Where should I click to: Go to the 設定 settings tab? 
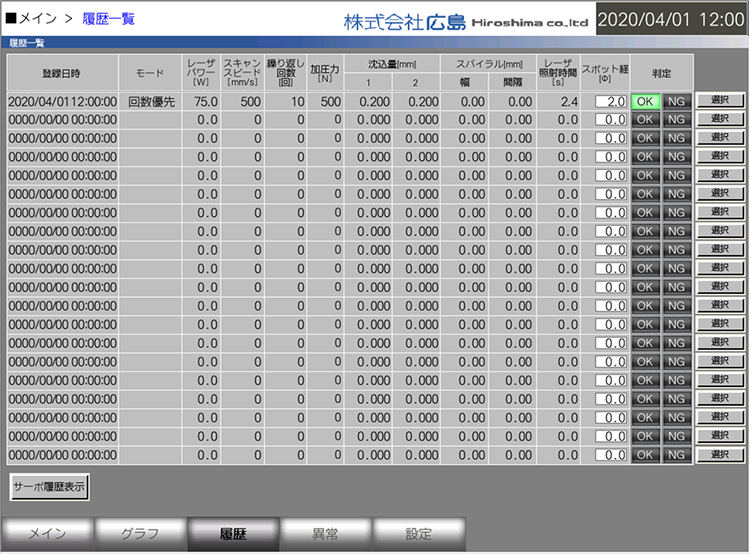419,533
